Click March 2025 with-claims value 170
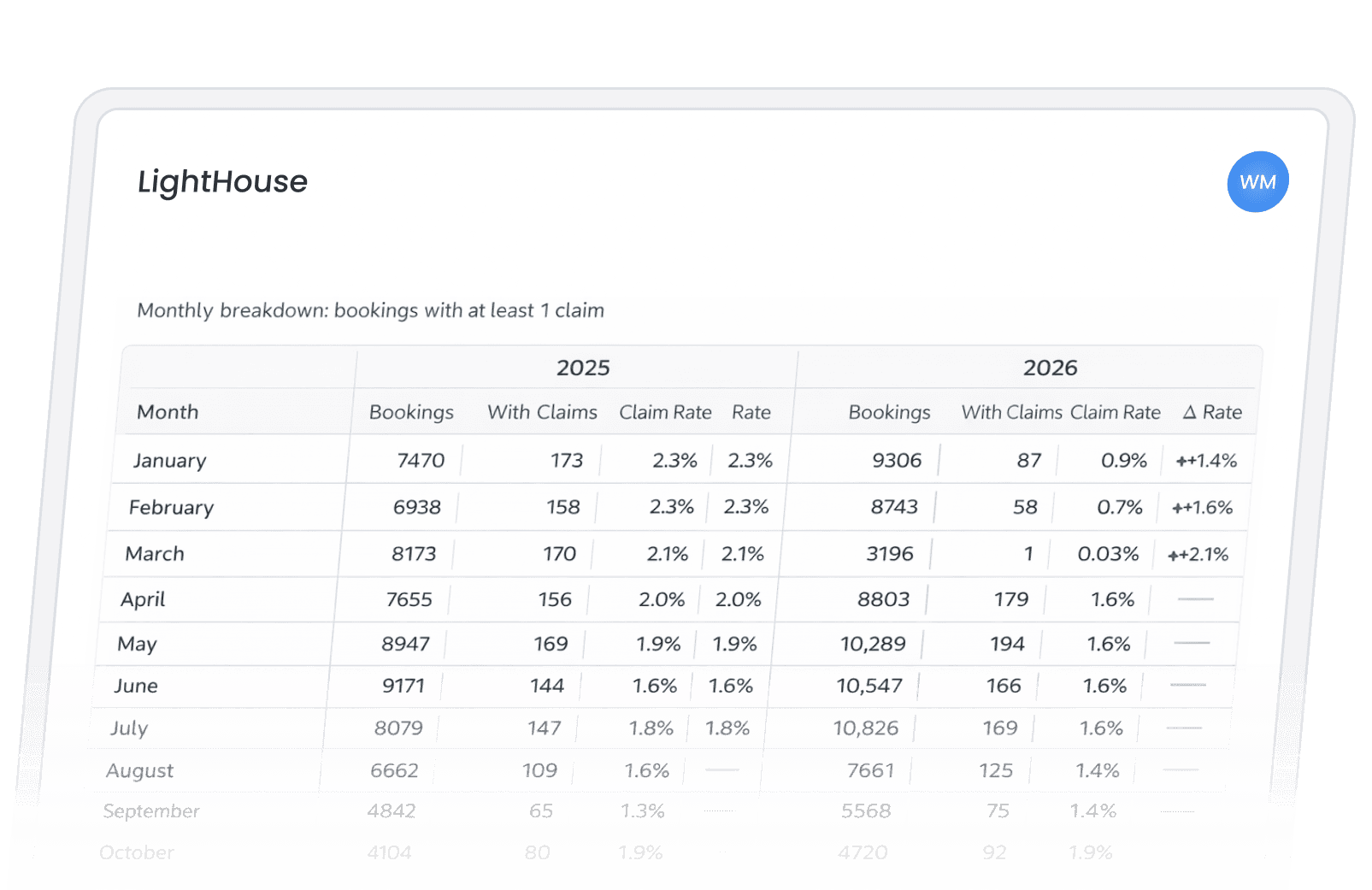1372x890 pixels. coord(559,554)
